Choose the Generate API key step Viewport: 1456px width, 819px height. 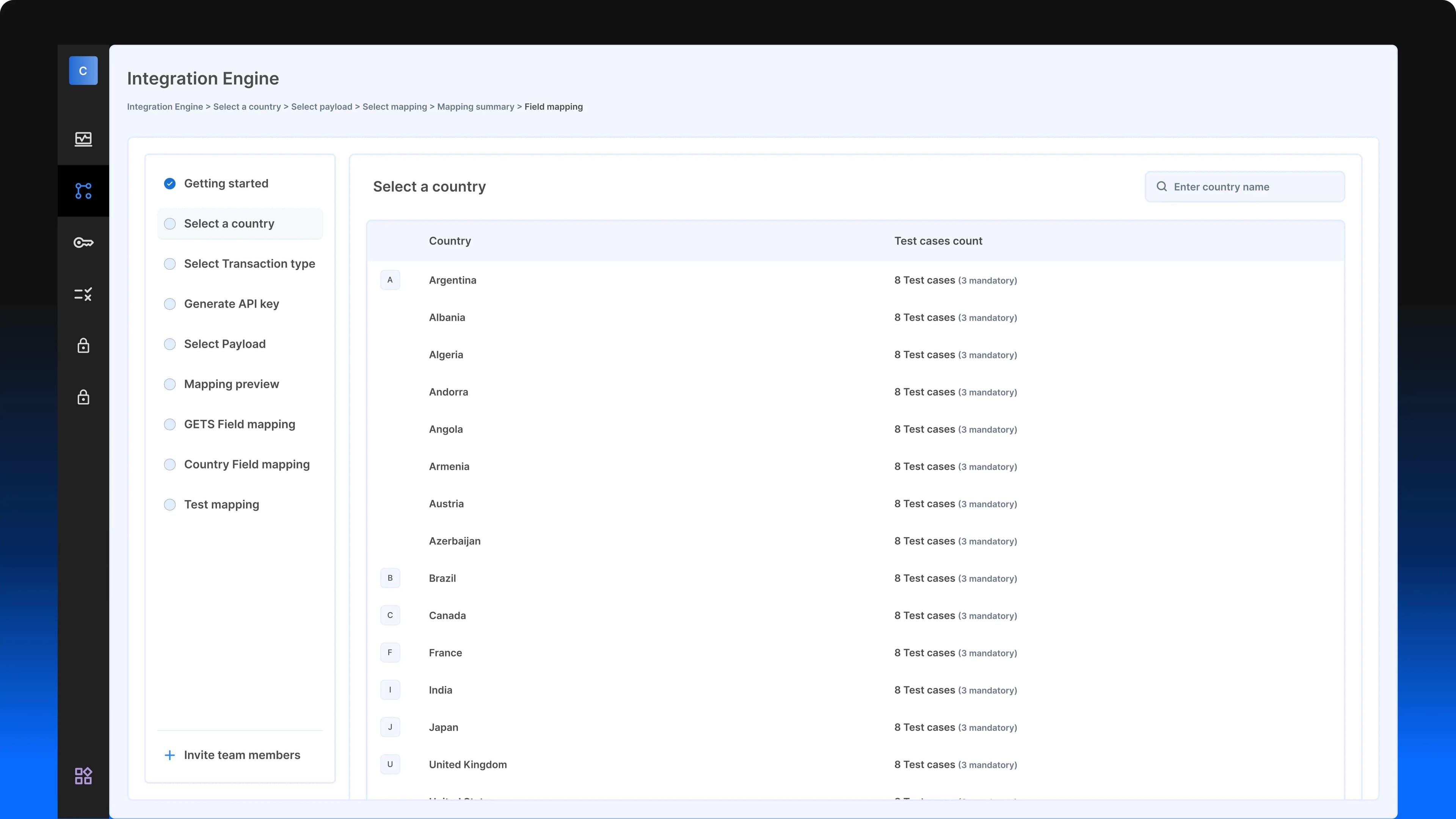(231, 304)
